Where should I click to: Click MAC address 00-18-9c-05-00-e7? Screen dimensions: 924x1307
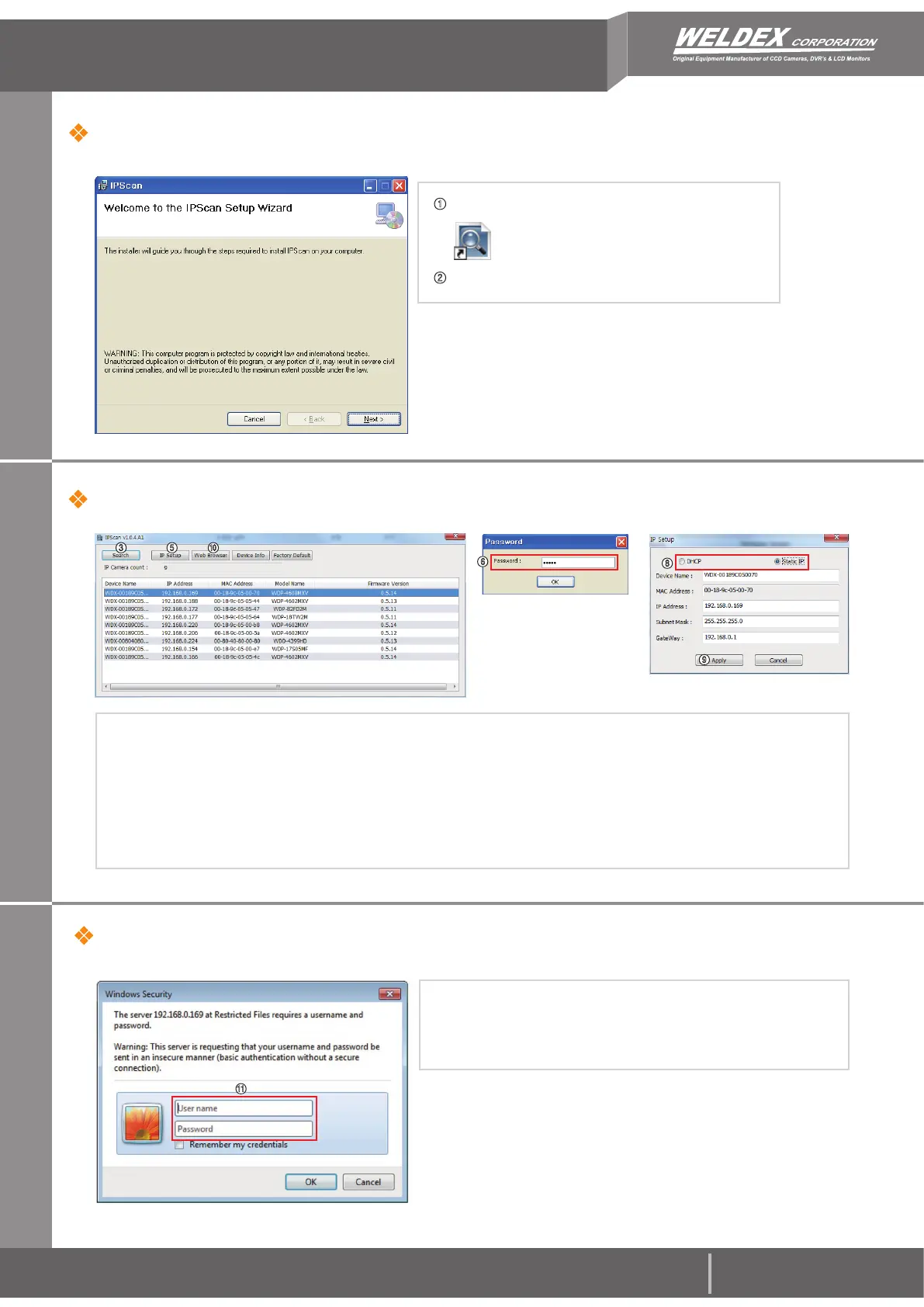pyautogui.click(x=237, y=649)
